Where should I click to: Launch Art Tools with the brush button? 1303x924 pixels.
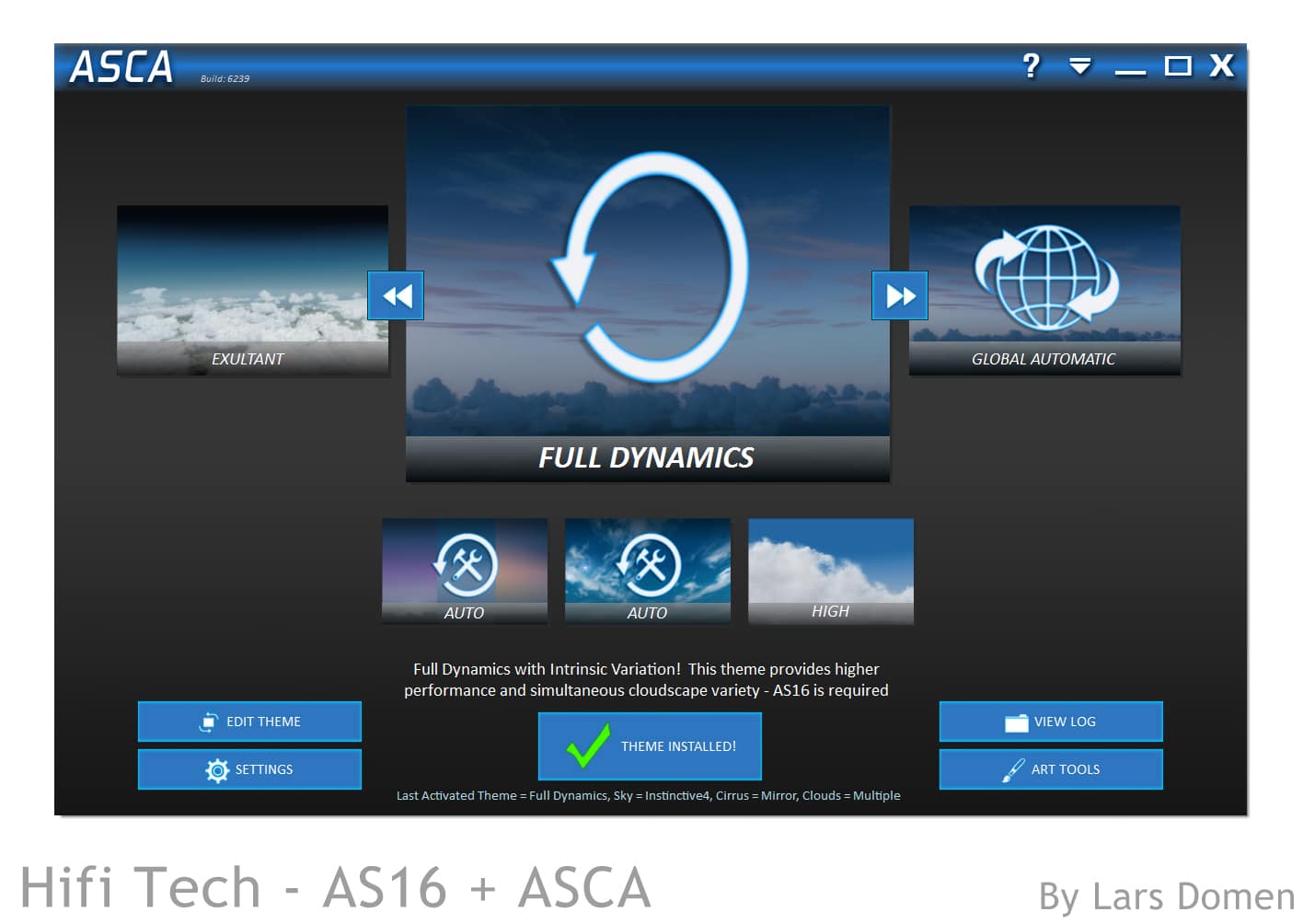[x=1050, y=769]
